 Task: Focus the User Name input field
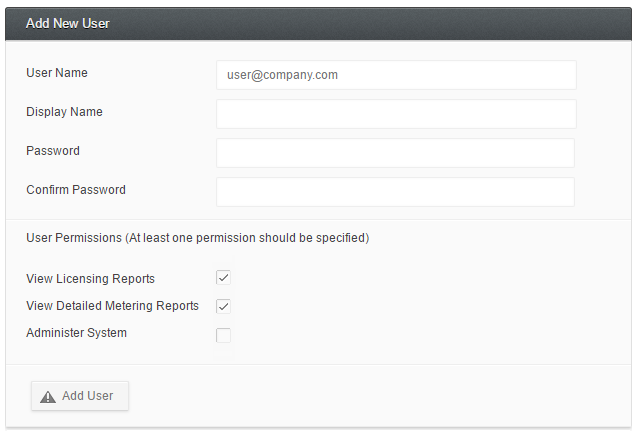[396, 75]
